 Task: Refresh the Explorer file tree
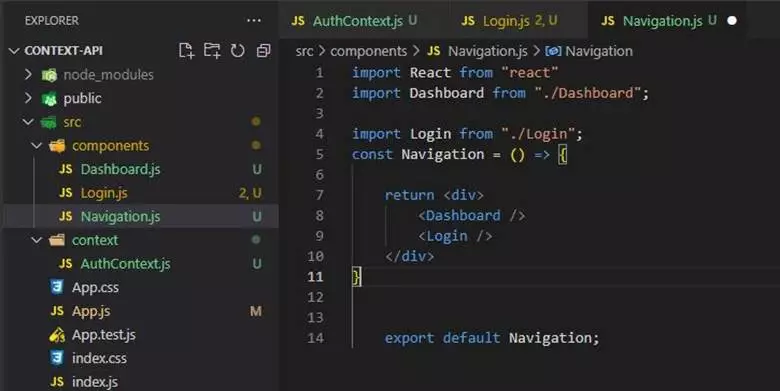(x=238, y=51)
